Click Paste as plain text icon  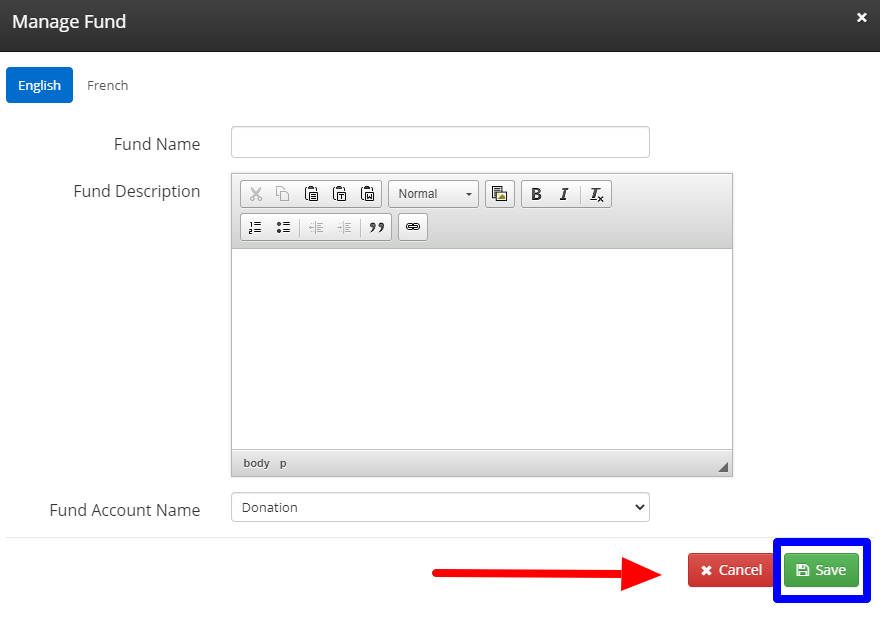(x=340, y=194)
